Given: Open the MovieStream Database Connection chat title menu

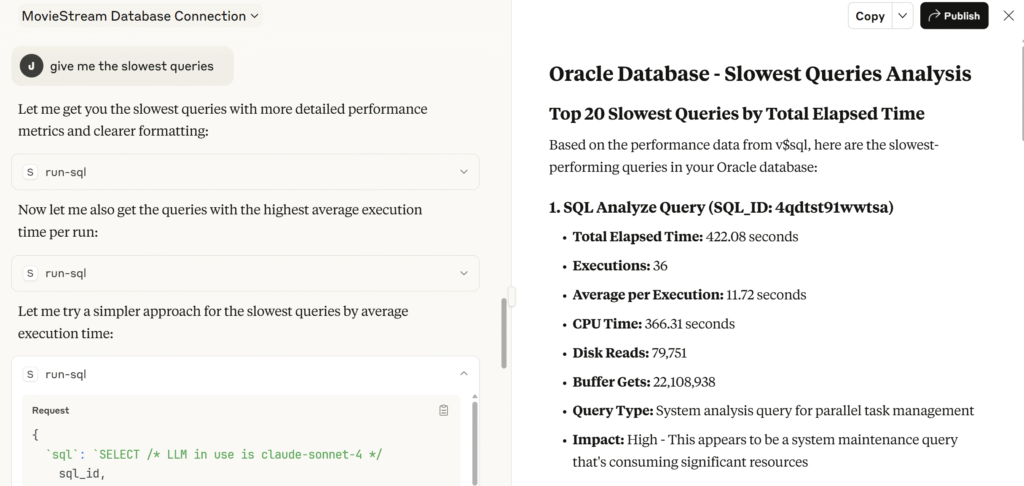Looking at the screenshot, I should click(x=140, y=16).
